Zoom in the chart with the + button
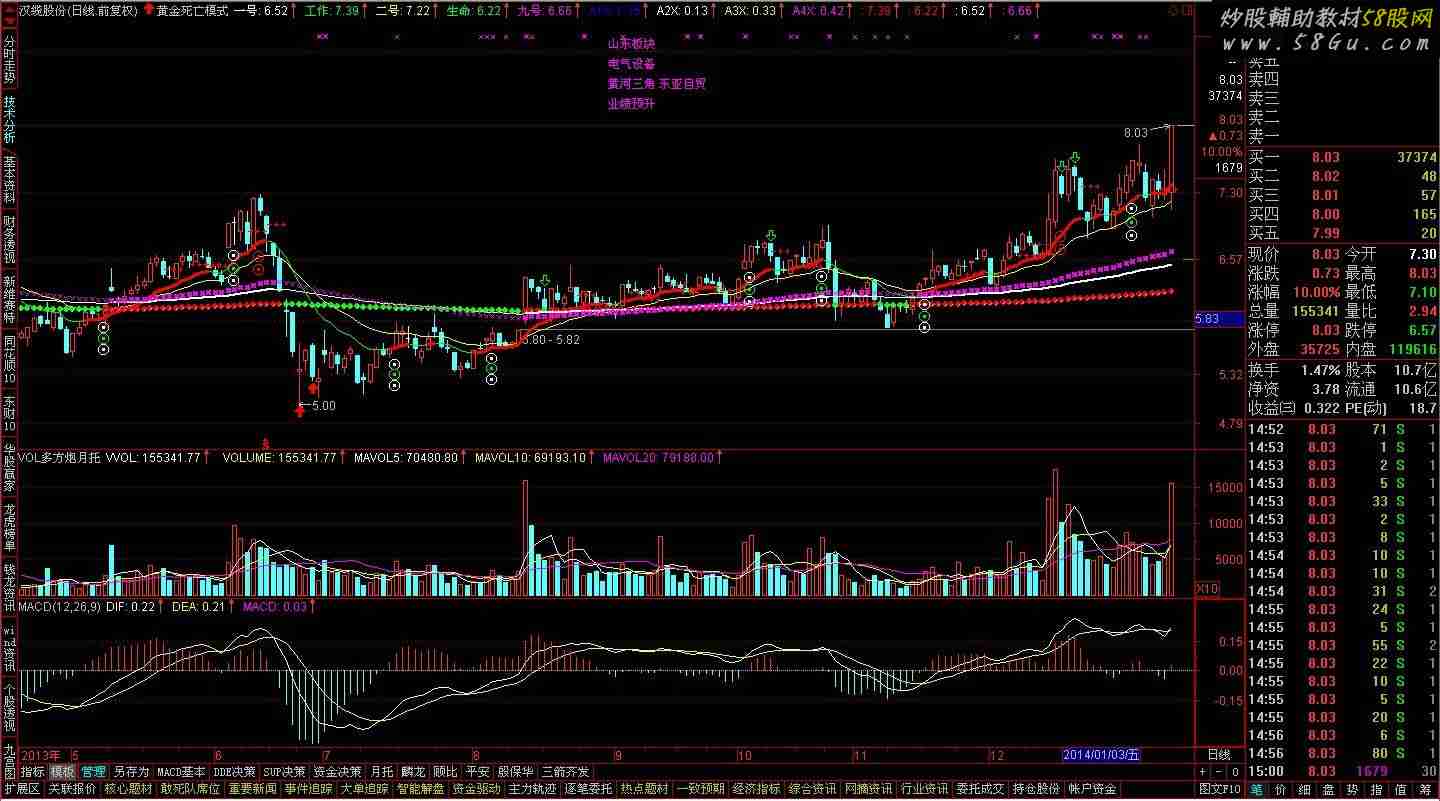1440x801 pixels. tap(1204, 772)
